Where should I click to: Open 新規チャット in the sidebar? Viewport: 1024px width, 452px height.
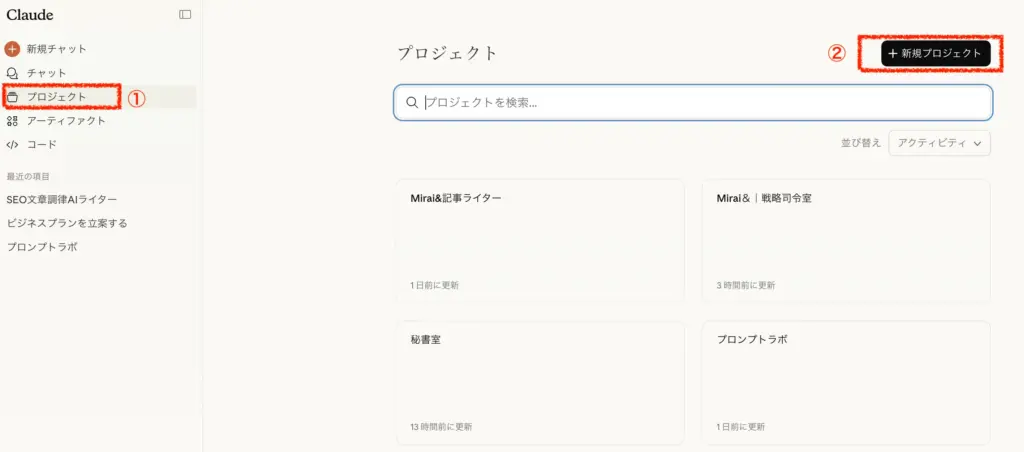56,49
